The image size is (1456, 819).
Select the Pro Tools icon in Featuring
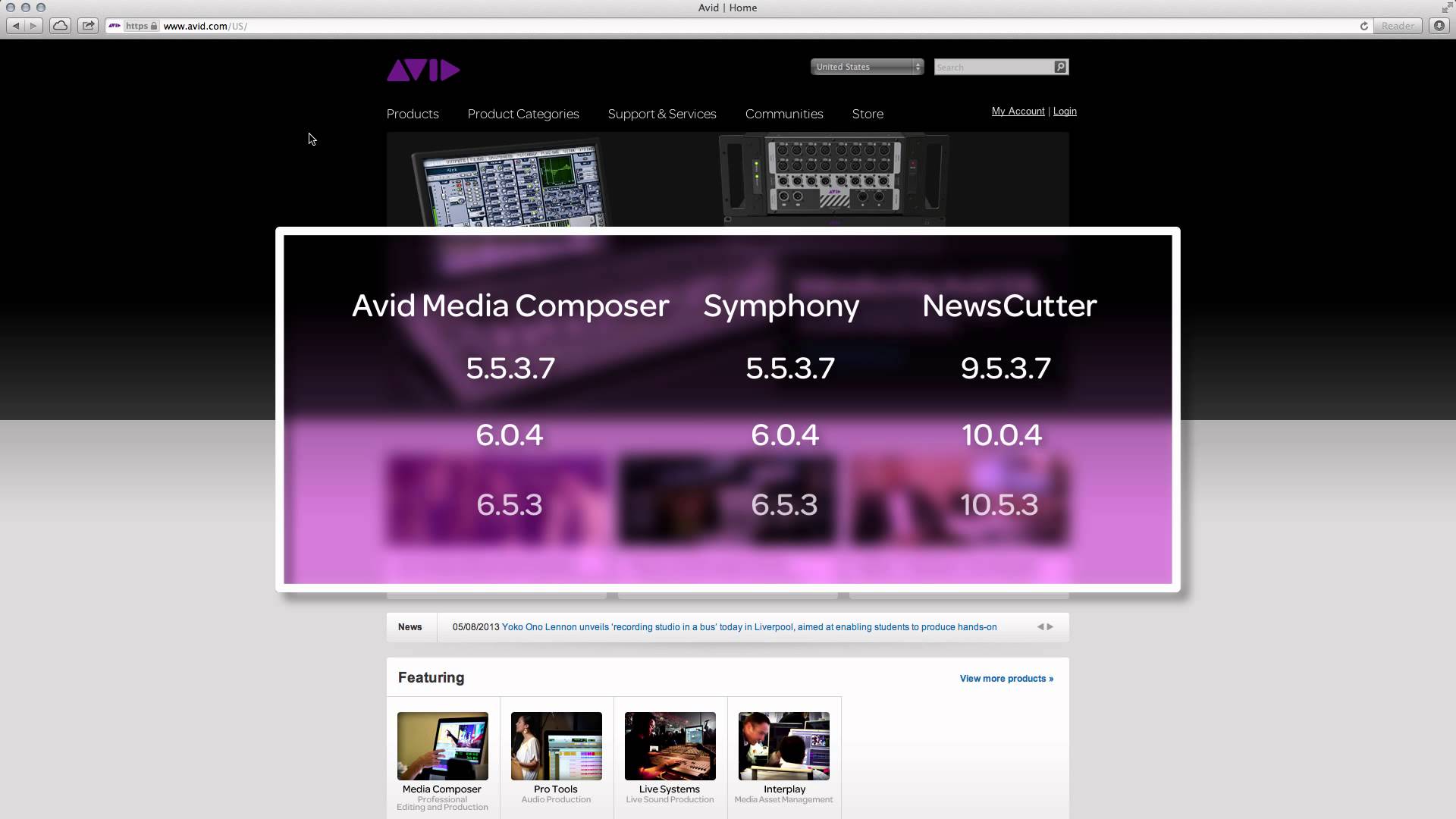click(557, 745)
